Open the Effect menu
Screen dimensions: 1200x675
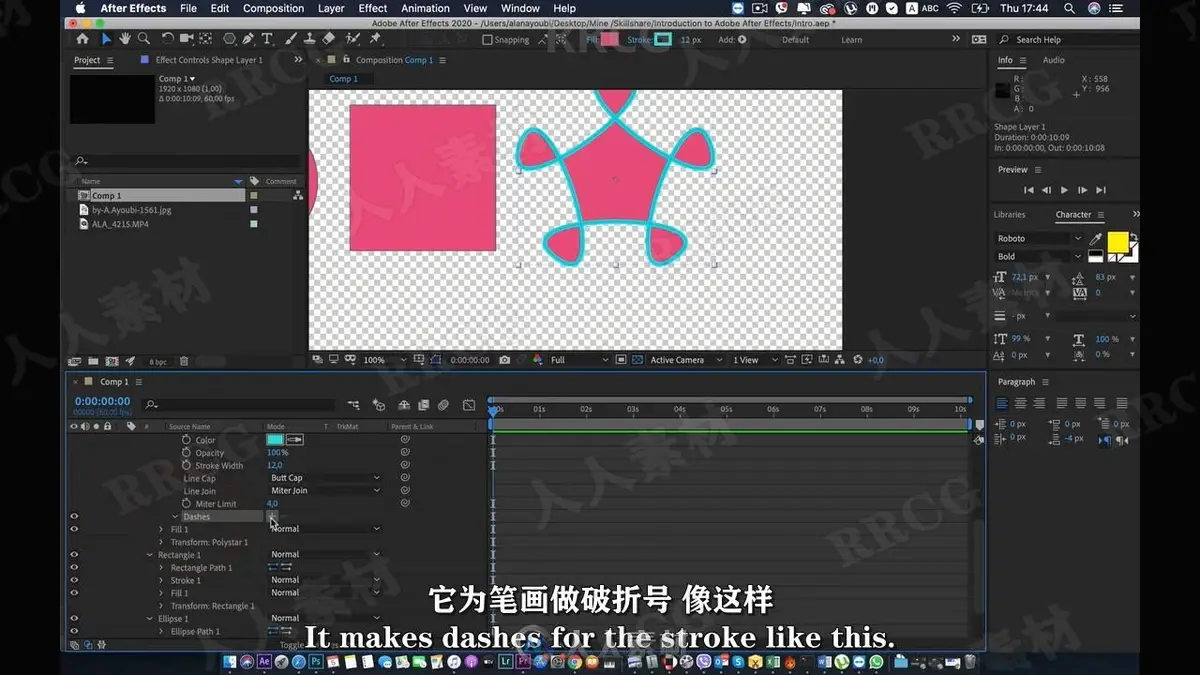pos(373,8)
